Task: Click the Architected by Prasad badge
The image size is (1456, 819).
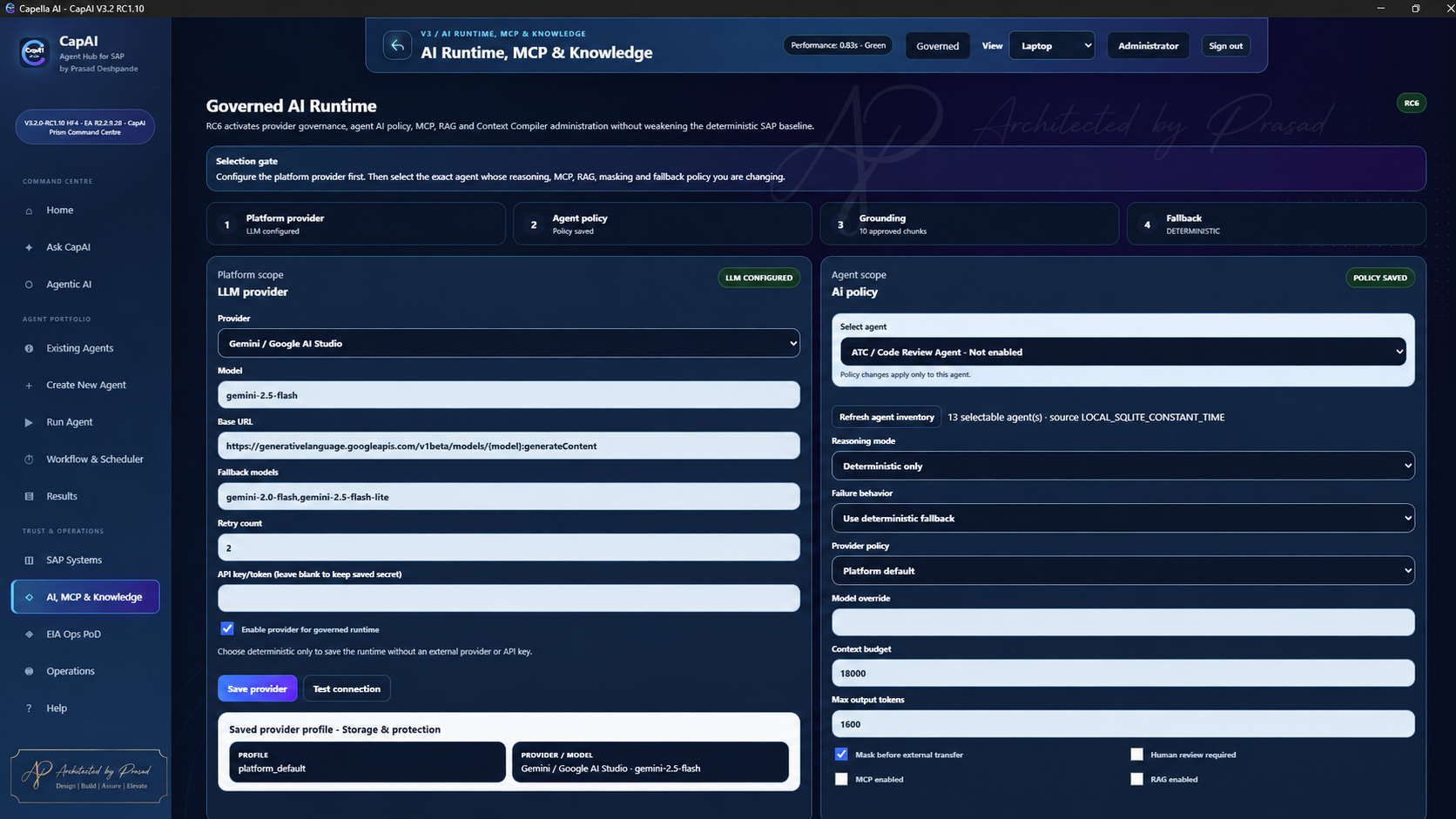Action: [x=89, y=775]
